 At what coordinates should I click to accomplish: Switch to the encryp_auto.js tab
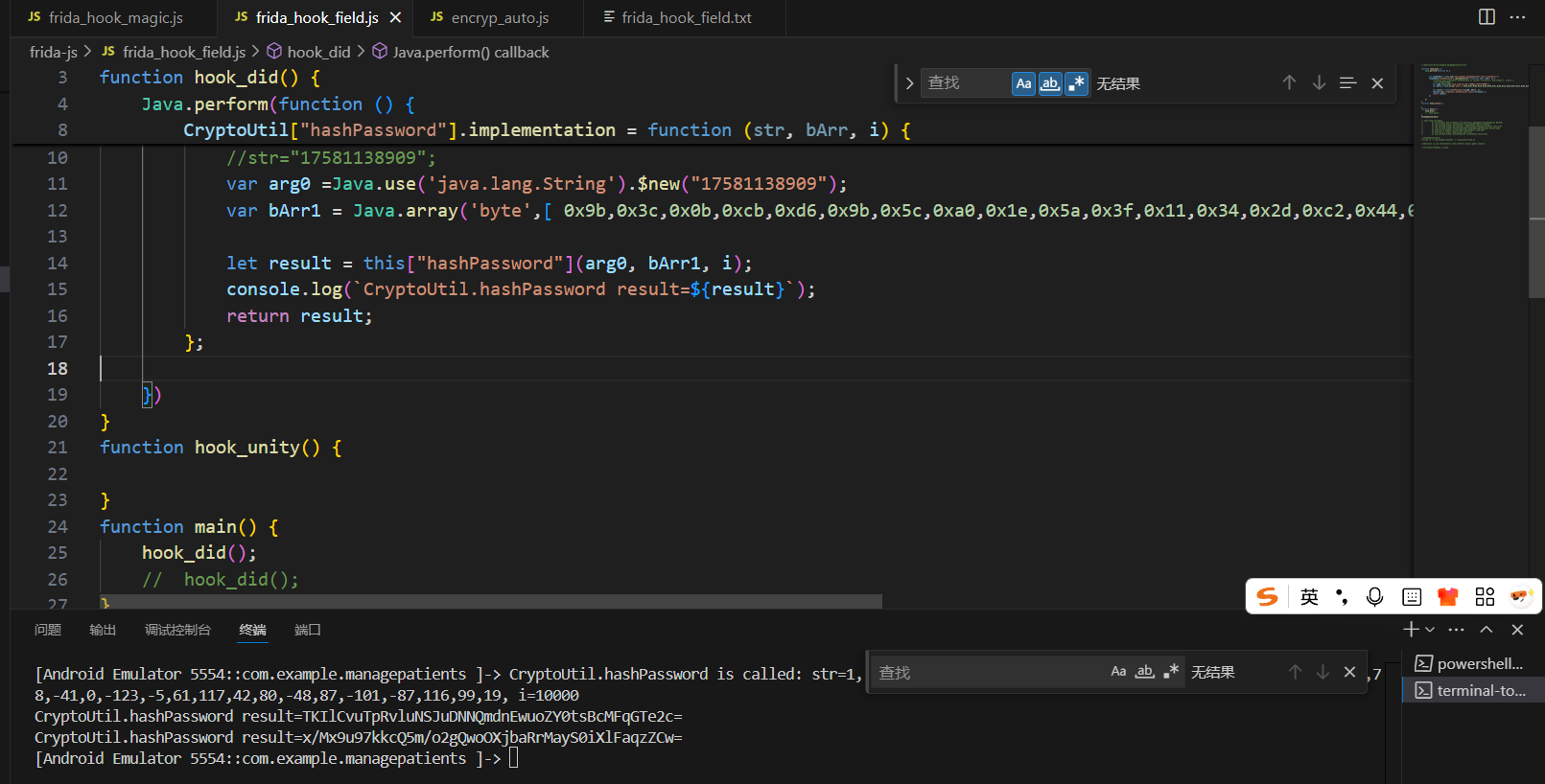pyautogui.click(x=500, y=17)
